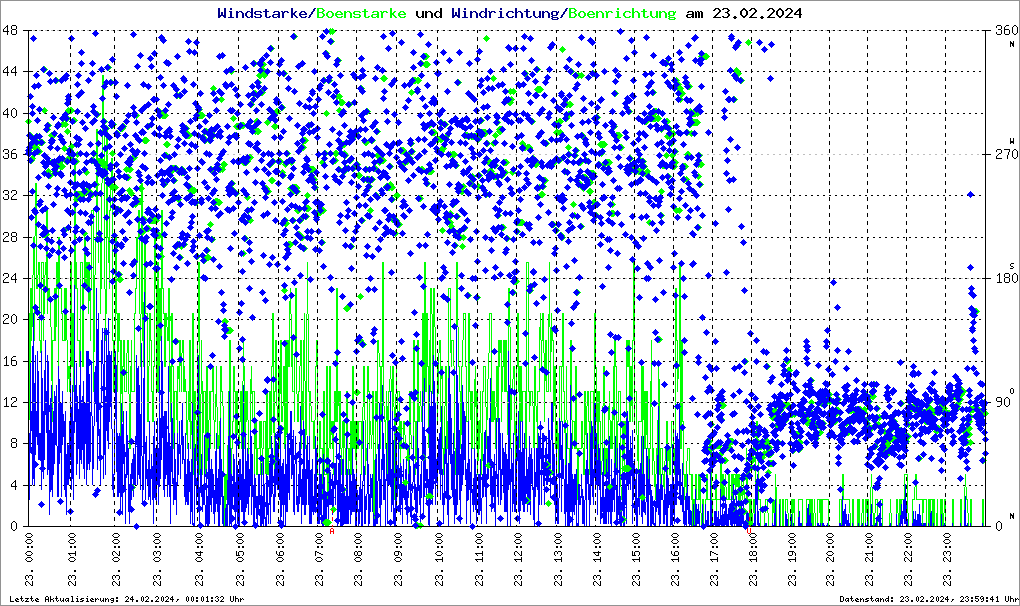Image resolution: width=1020 pixels, height=606 pixels.
Task: Click the 270 label on right axis
Action: tap(1000, 155)
